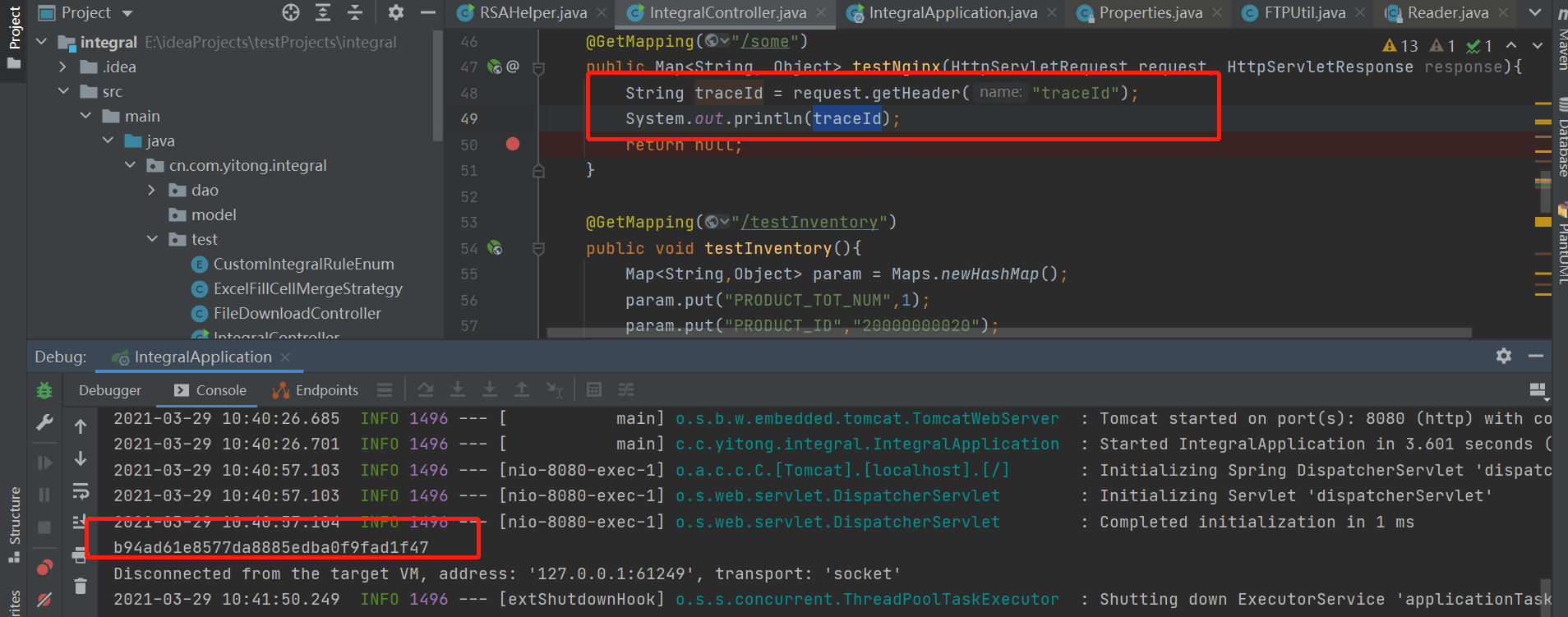The height and width of the screenshot is (617, 1568).
Task: Click restore layout icon in debug panel
Action: pos(1538,390)
